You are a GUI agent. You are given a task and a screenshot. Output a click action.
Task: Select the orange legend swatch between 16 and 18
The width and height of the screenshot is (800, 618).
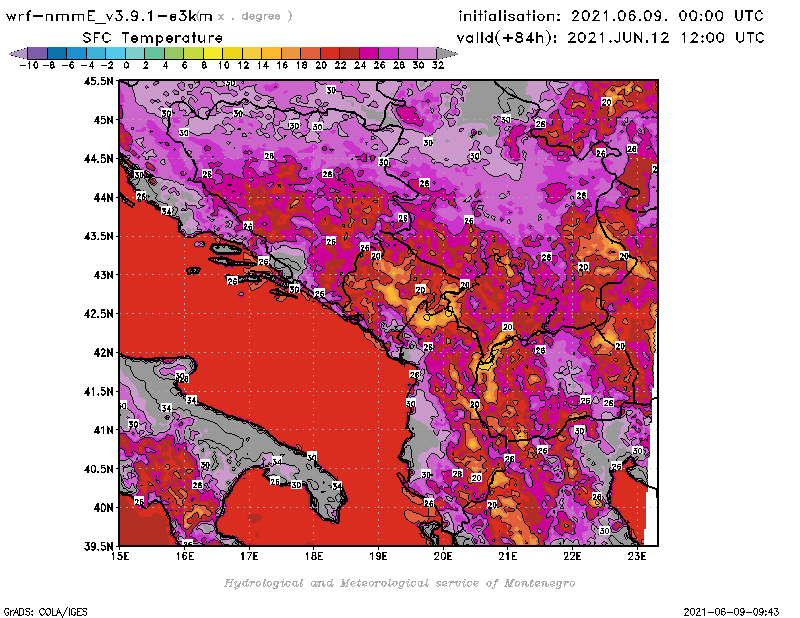click(x=291, y=53)
